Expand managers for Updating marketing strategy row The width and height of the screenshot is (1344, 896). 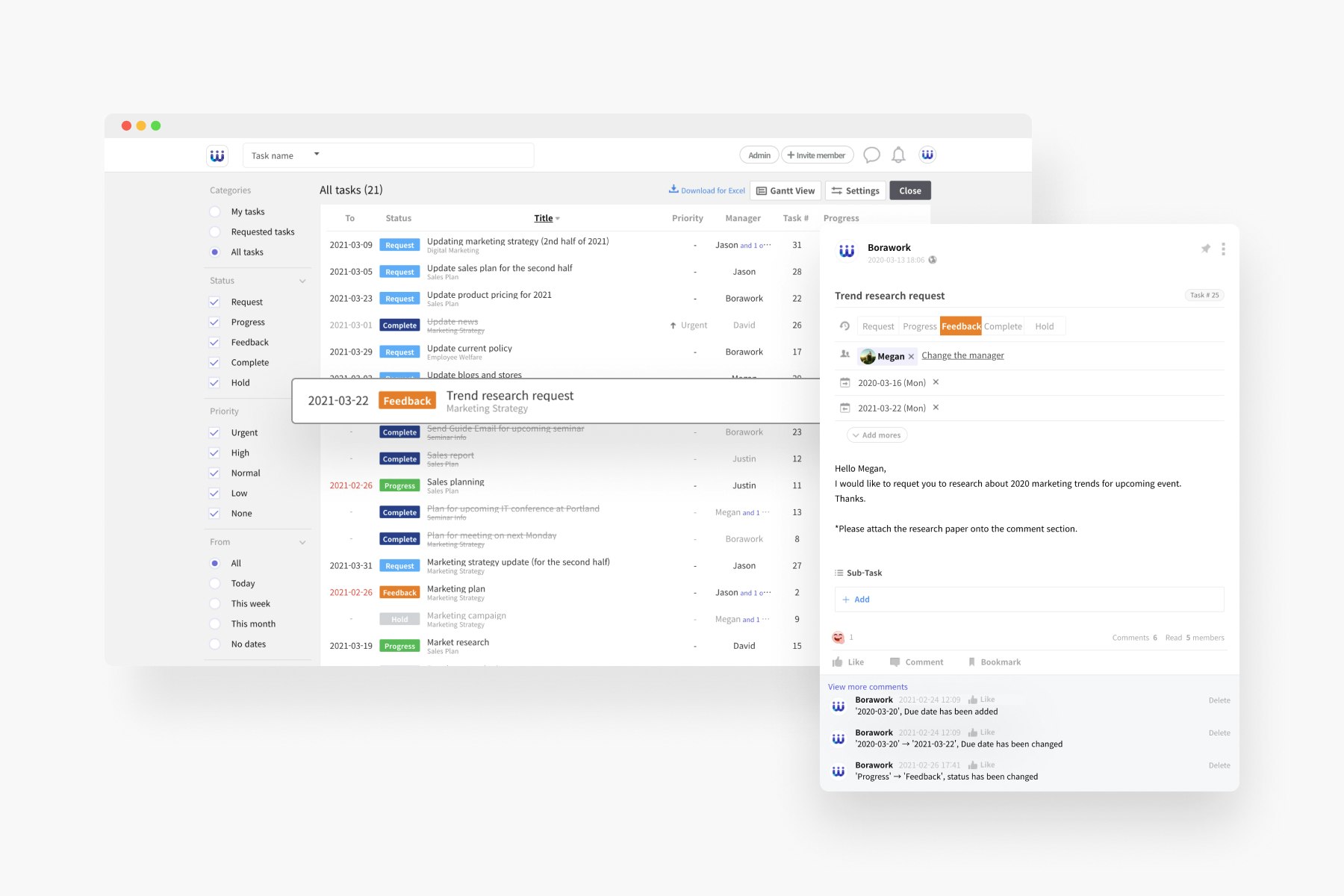coord(756,246)
